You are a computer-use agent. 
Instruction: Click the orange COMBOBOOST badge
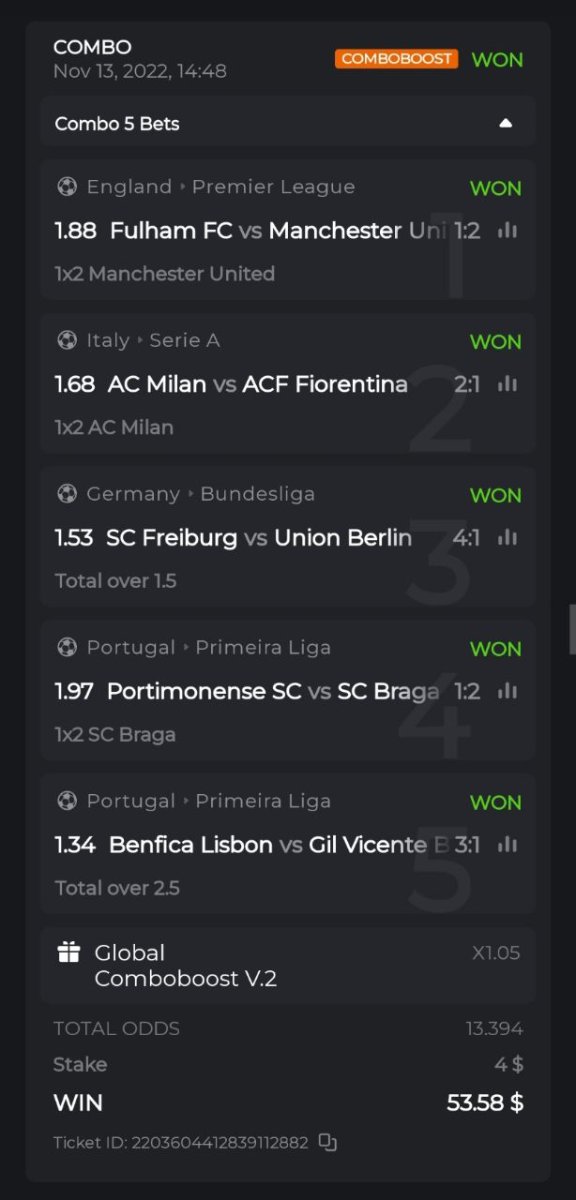click(397, 59)
